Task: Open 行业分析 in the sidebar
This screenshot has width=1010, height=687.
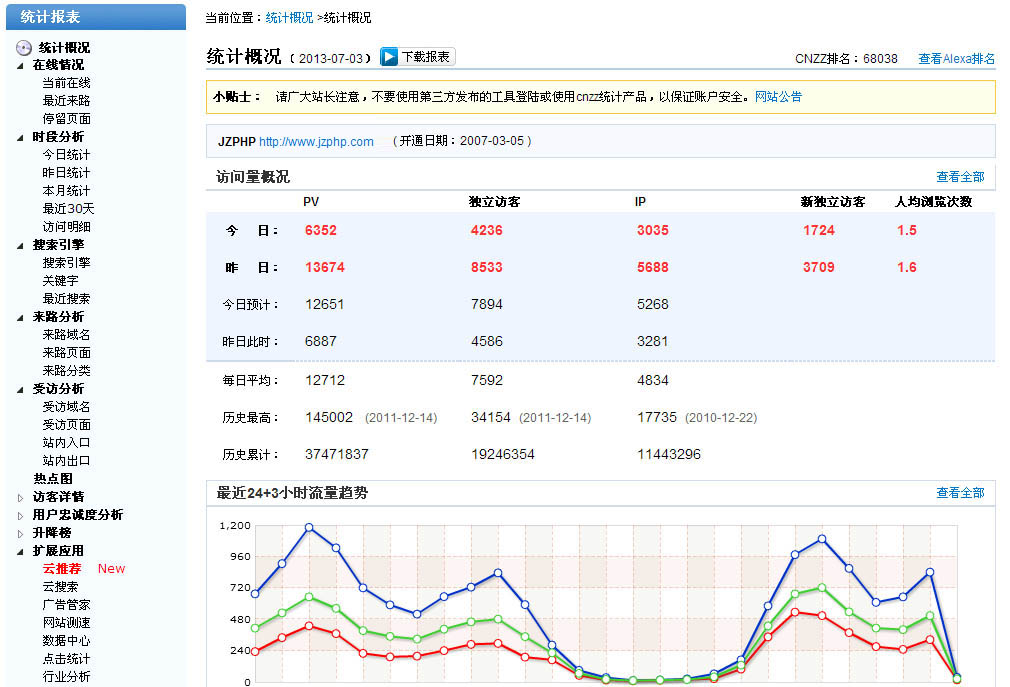Action: click(66, 677)
